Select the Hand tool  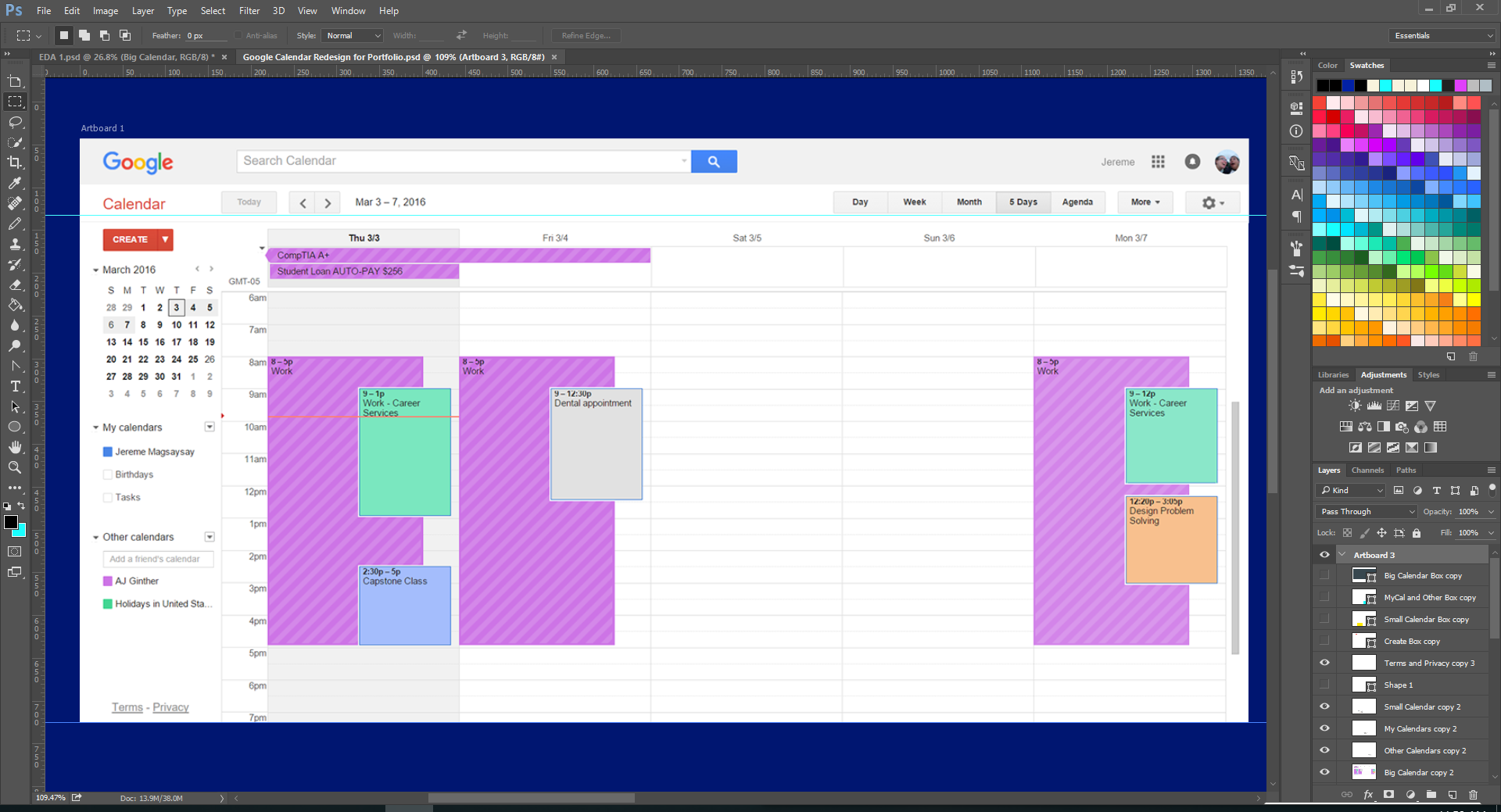(15, 447)
